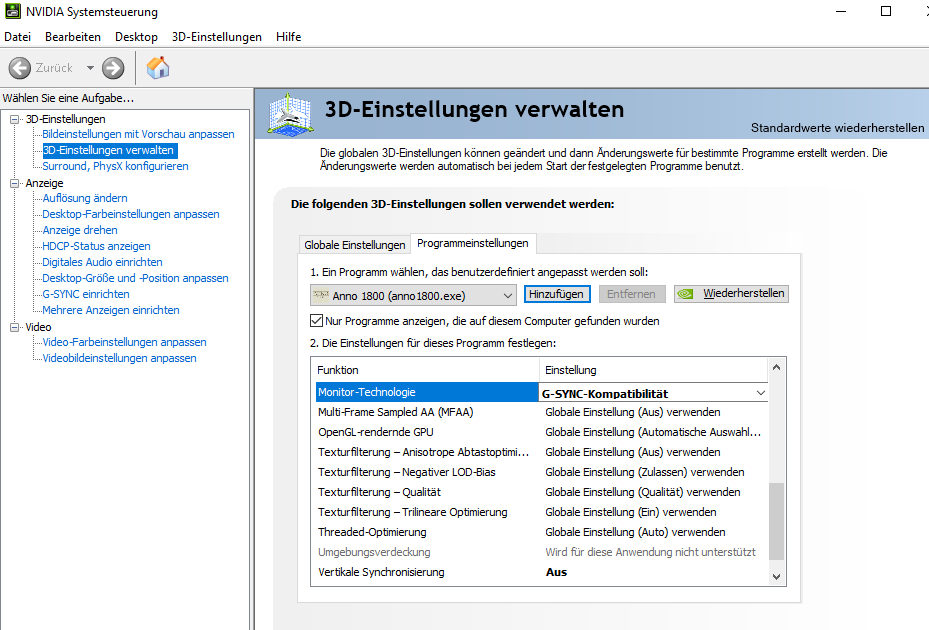Select Texturfilterung – Anisotrope Abtastoptimierung row
This screenshot has height=630, width=929.
(x=542, y=452)
